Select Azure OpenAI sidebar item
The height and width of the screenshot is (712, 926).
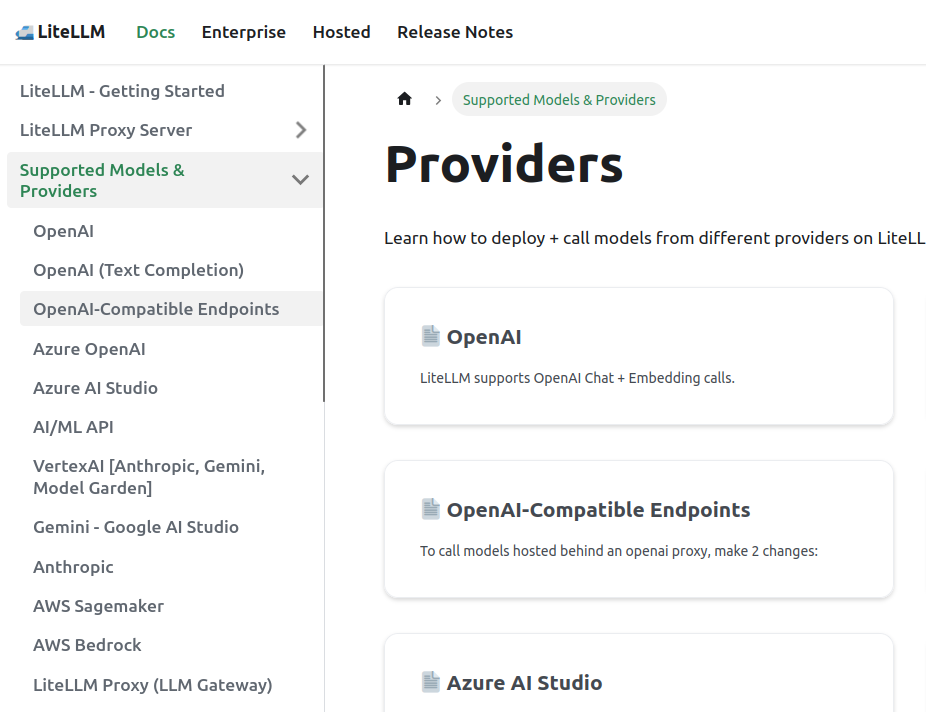(89, 349)
